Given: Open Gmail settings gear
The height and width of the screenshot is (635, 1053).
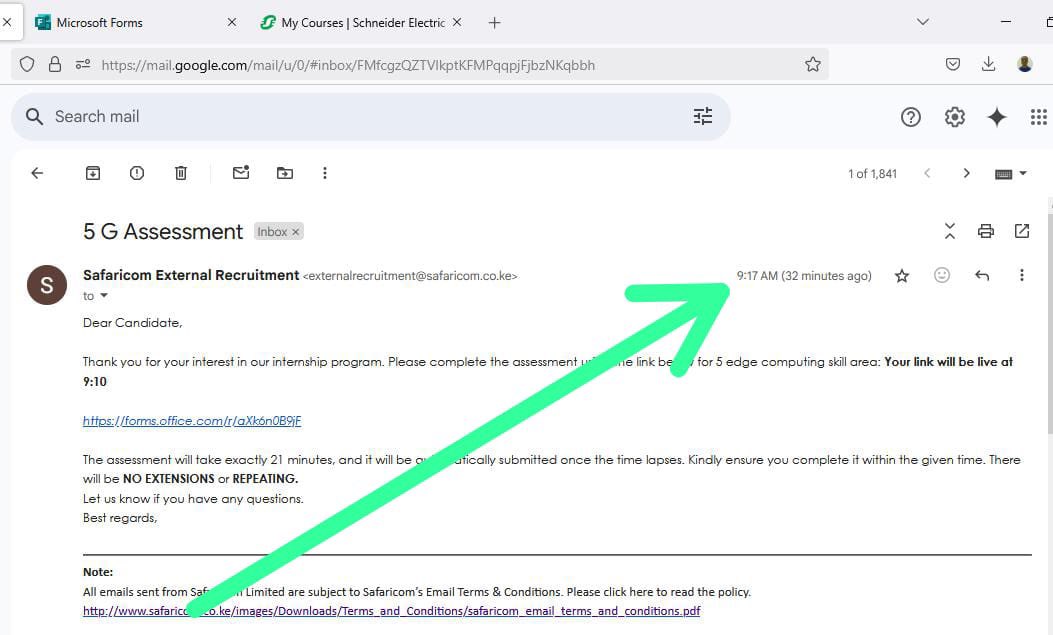Looking at the screenshot, I should pyautogui.click(x=955, y=117).
